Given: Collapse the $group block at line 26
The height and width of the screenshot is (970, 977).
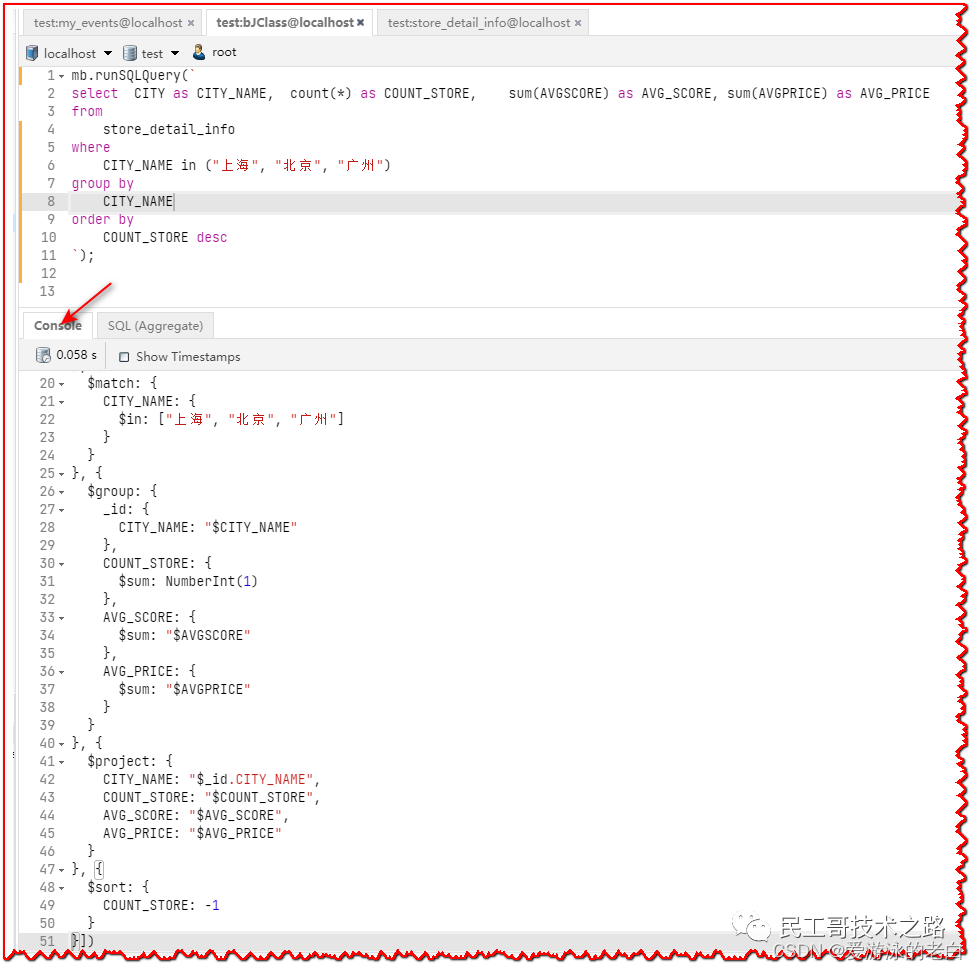Looking at the screenshot, I should pos(61,493).
